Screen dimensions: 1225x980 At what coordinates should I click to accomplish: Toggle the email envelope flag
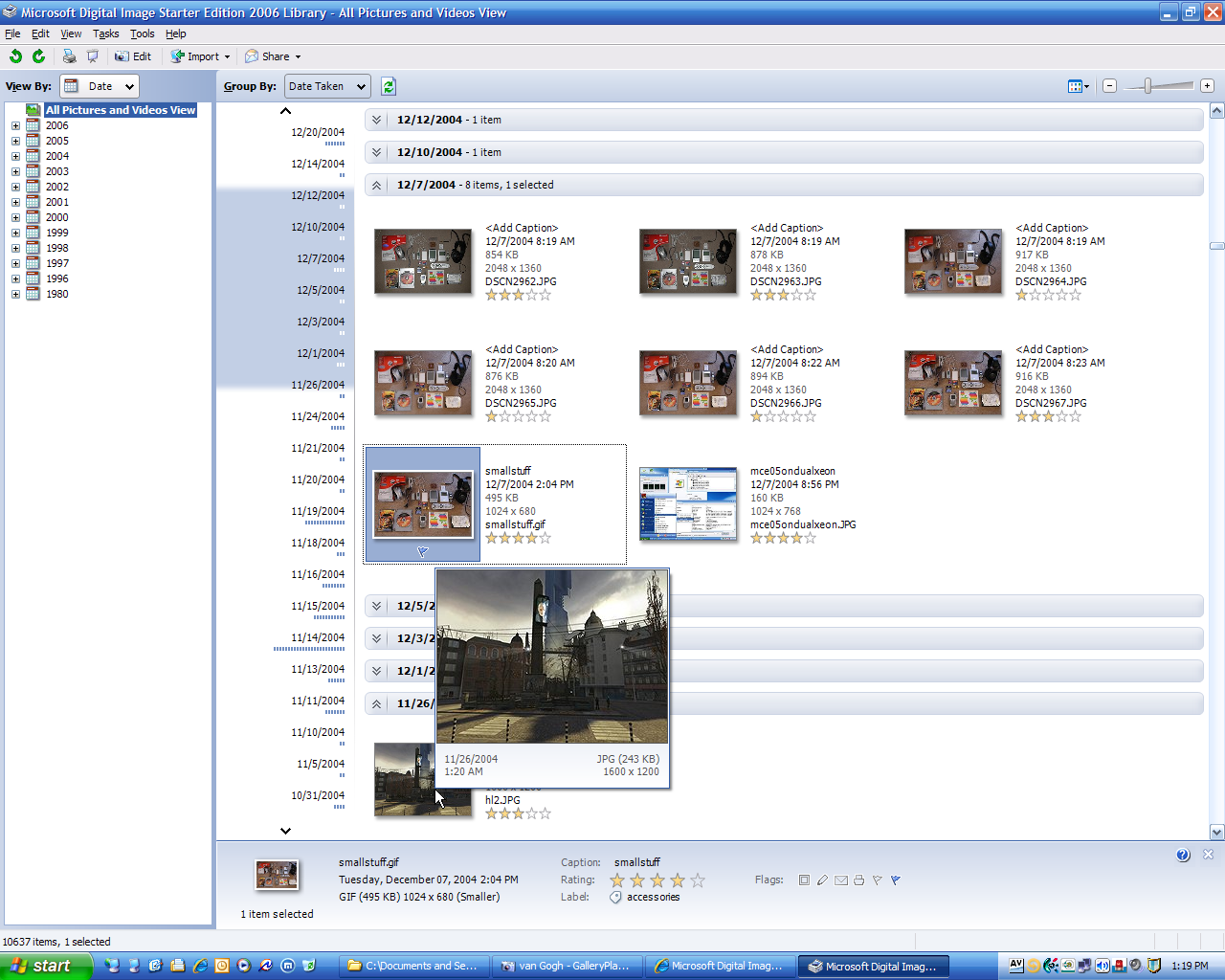click(840, 880)
